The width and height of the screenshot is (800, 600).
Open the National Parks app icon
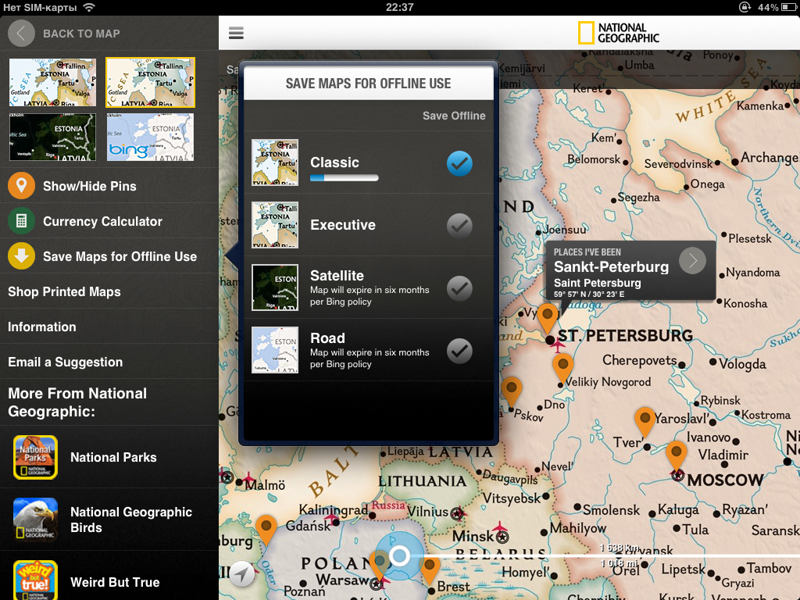tap(35, 457)
